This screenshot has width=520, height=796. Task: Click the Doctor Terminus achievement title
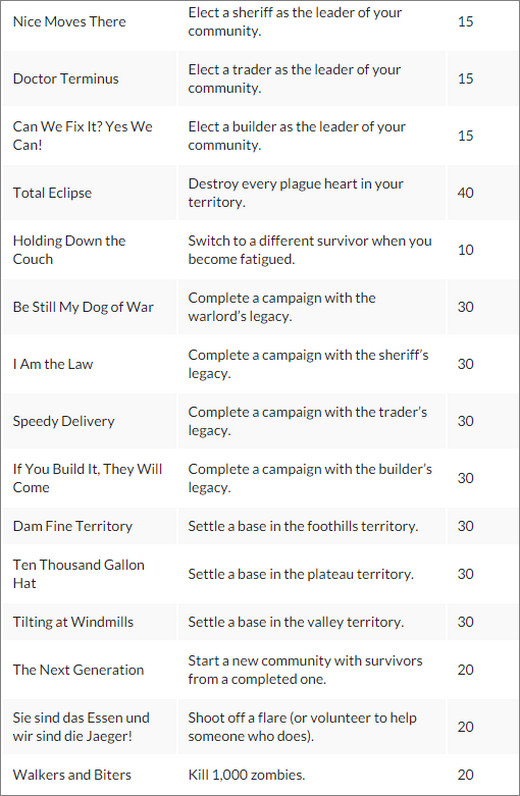pos(66,79)
